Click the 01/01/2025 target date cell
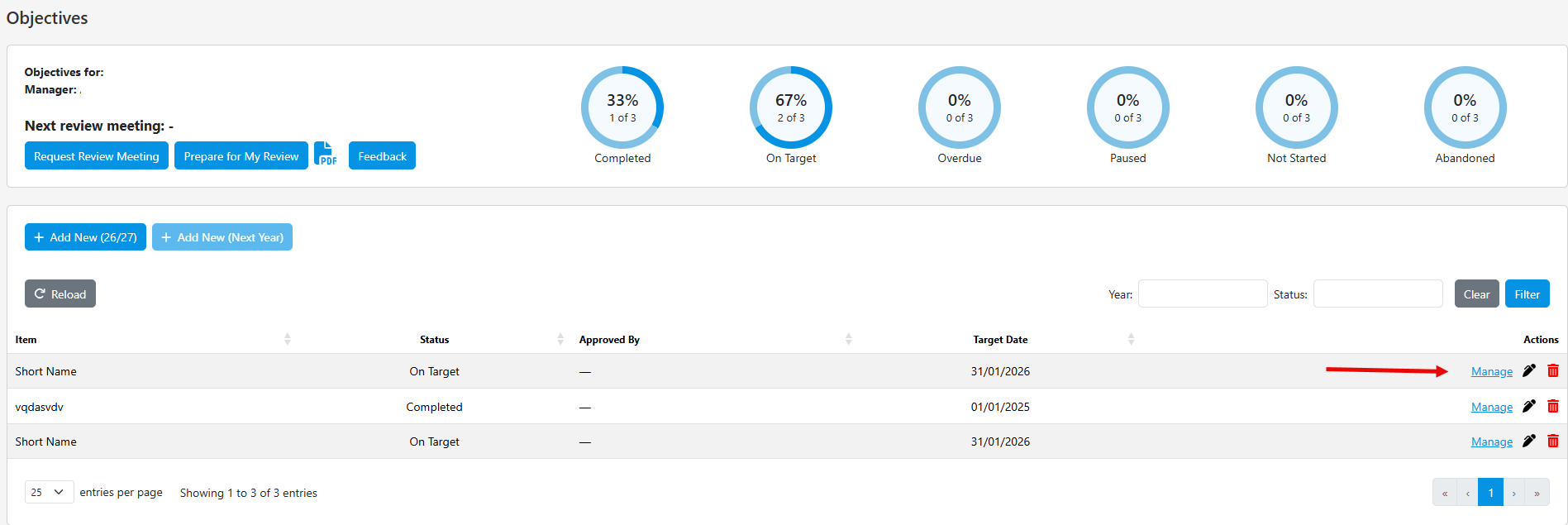Image resolution: width=1568 pixels, height=525 pixels. pos(1000,407)
